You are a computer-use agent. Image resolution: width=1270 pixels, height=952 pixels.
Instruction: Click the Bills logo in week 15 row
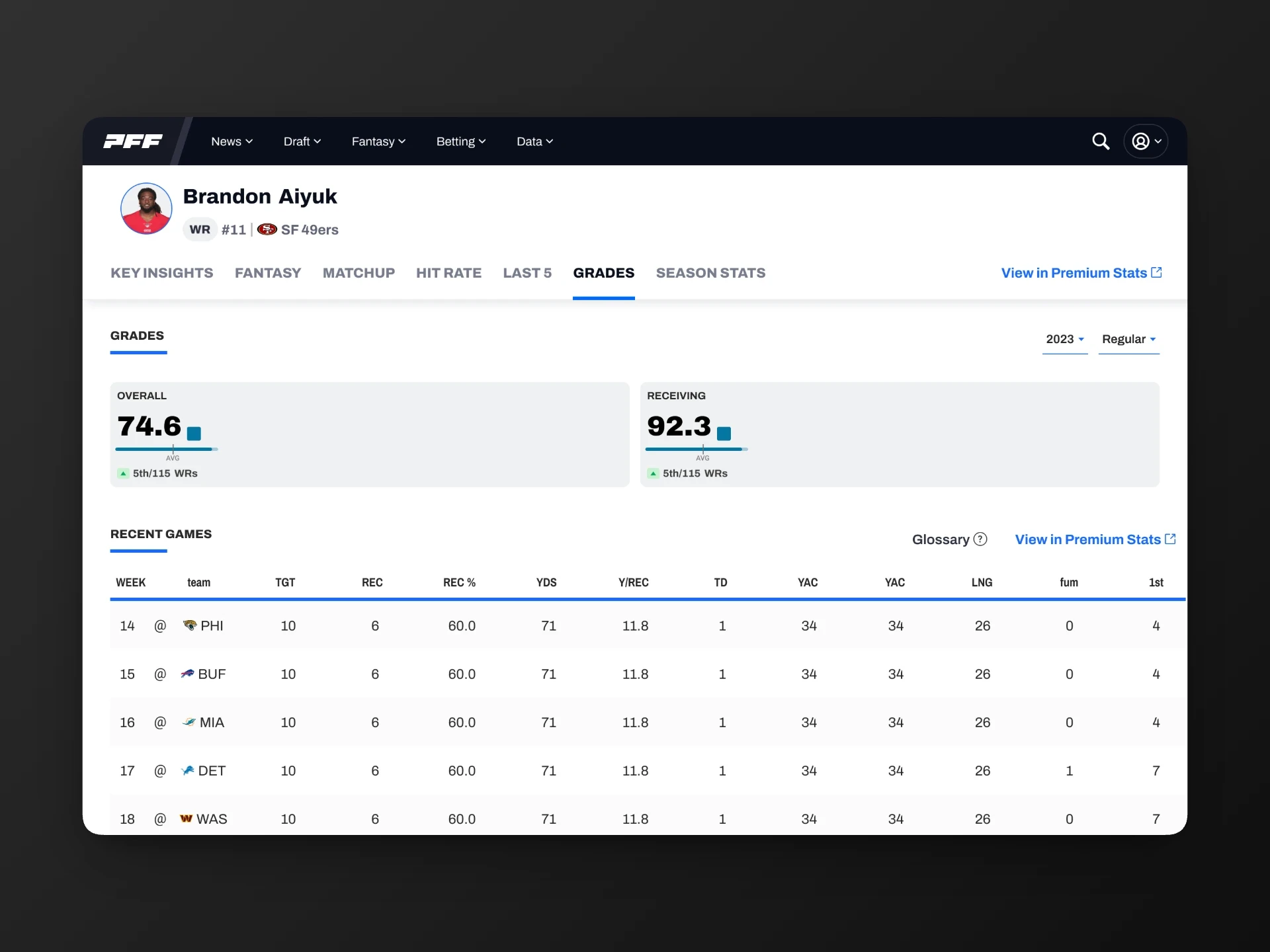[187, 674]
